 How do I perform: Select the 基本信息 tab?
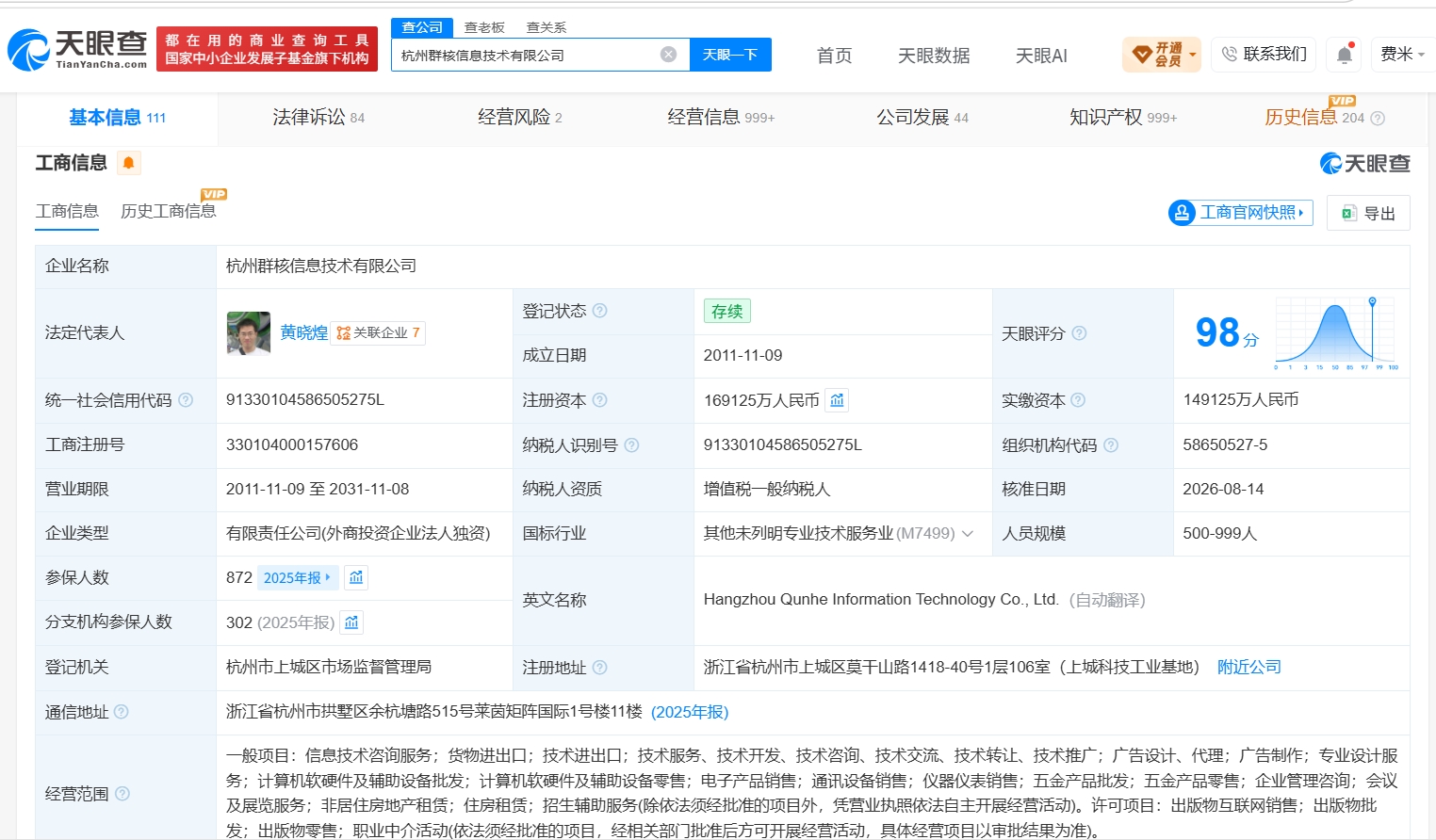pyautogui.click(x=117, y=118)
